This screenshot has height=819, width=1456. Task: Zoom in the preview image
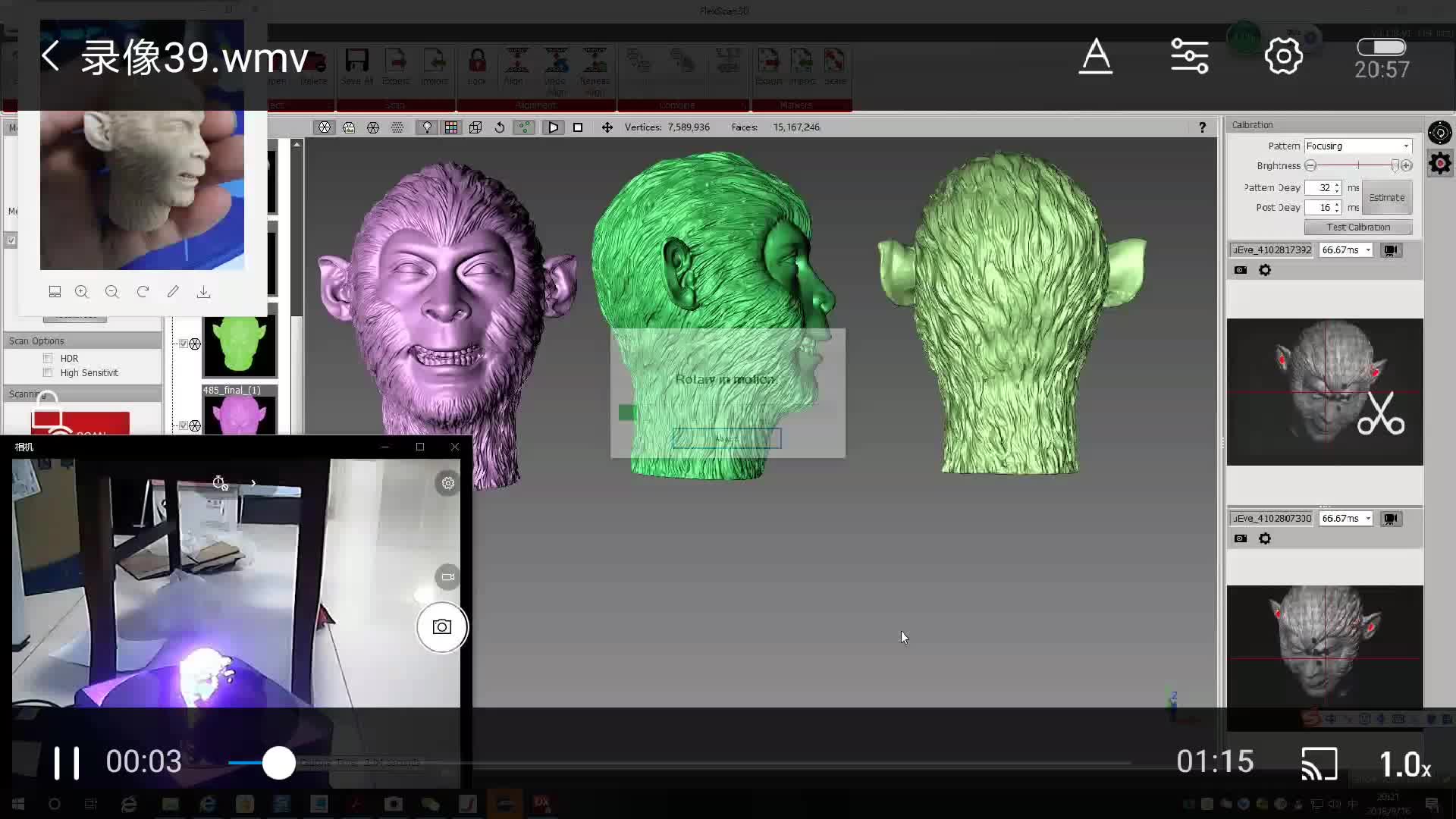point(82,292)
